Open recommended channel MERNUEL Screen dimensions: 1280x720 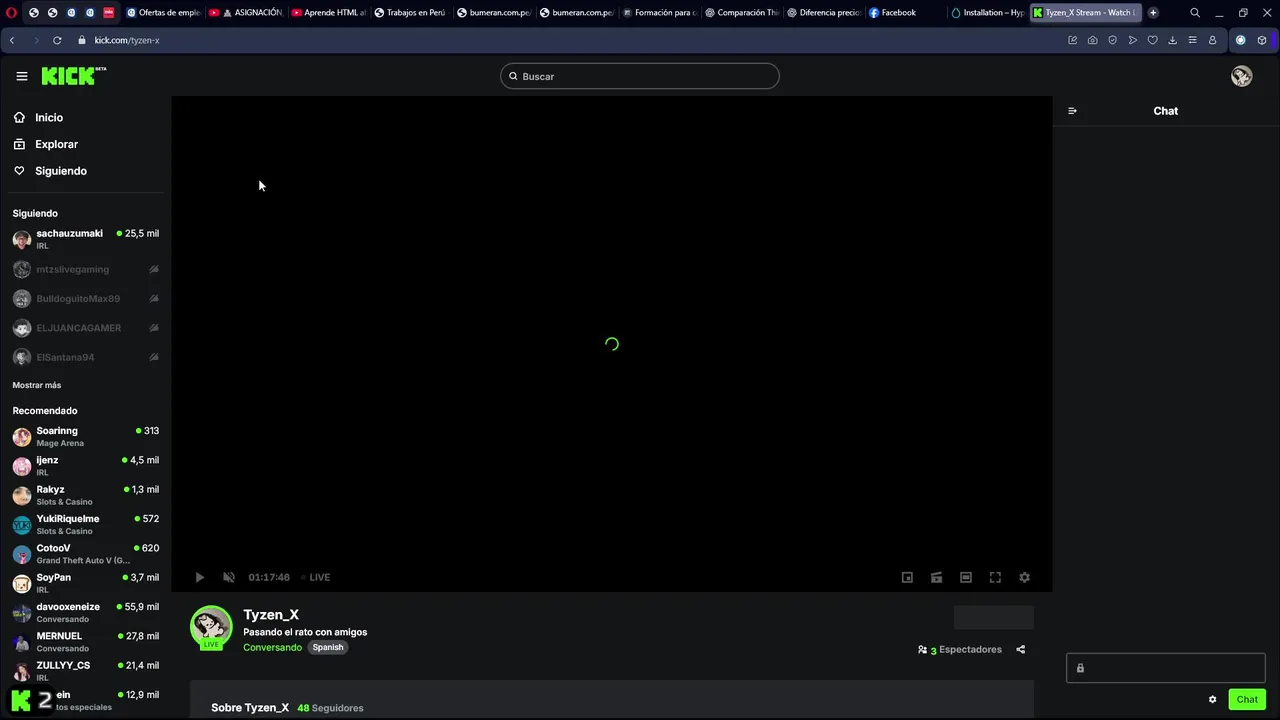[x=85, y=641]
